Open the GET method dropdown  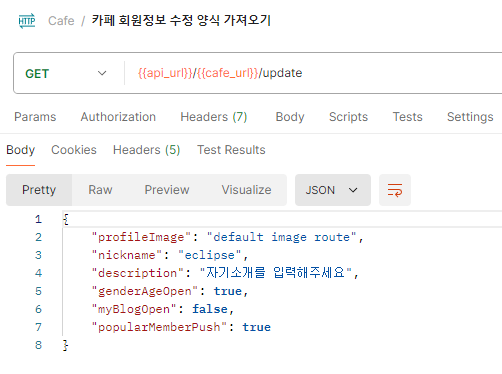click(x=66, y=73)
